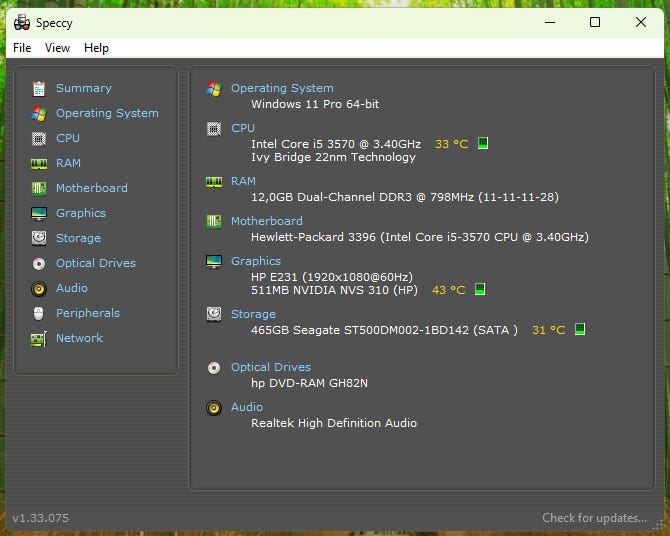Click the Peripherals mouse icon in sidebar
This screenshot has height=536, width=670.
click(x=39, y=313)
